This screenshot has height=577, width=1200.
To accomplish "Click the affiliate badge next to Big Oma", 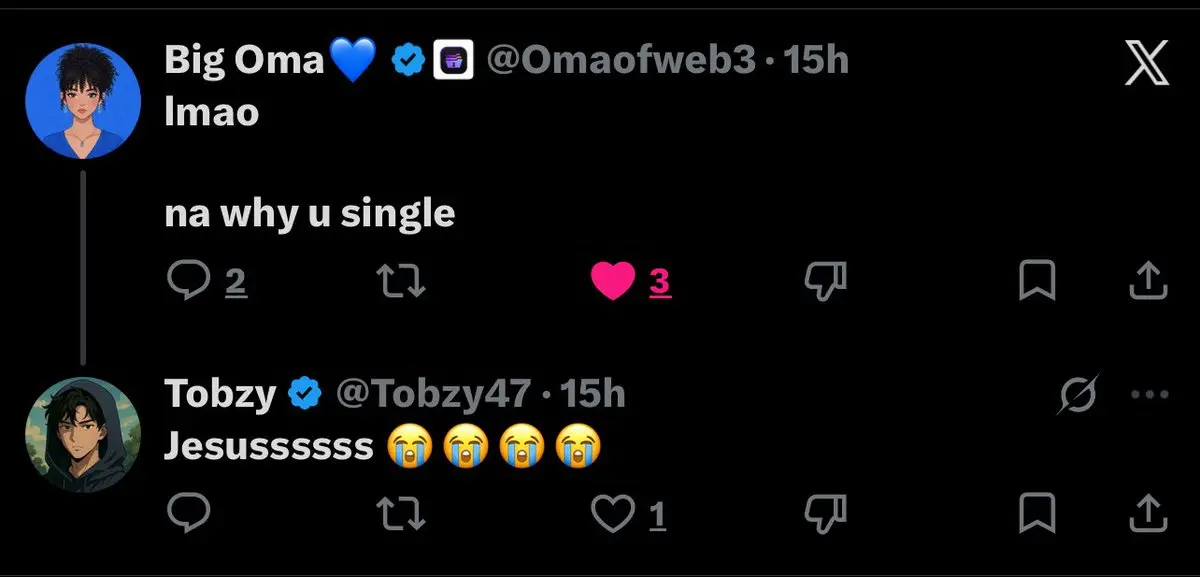I will [x=452, y=62].
